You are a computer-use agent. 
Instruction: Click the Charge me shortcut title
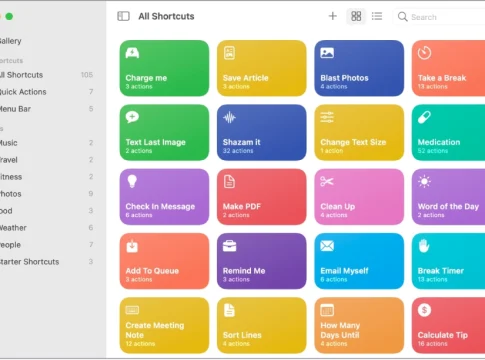146,78
